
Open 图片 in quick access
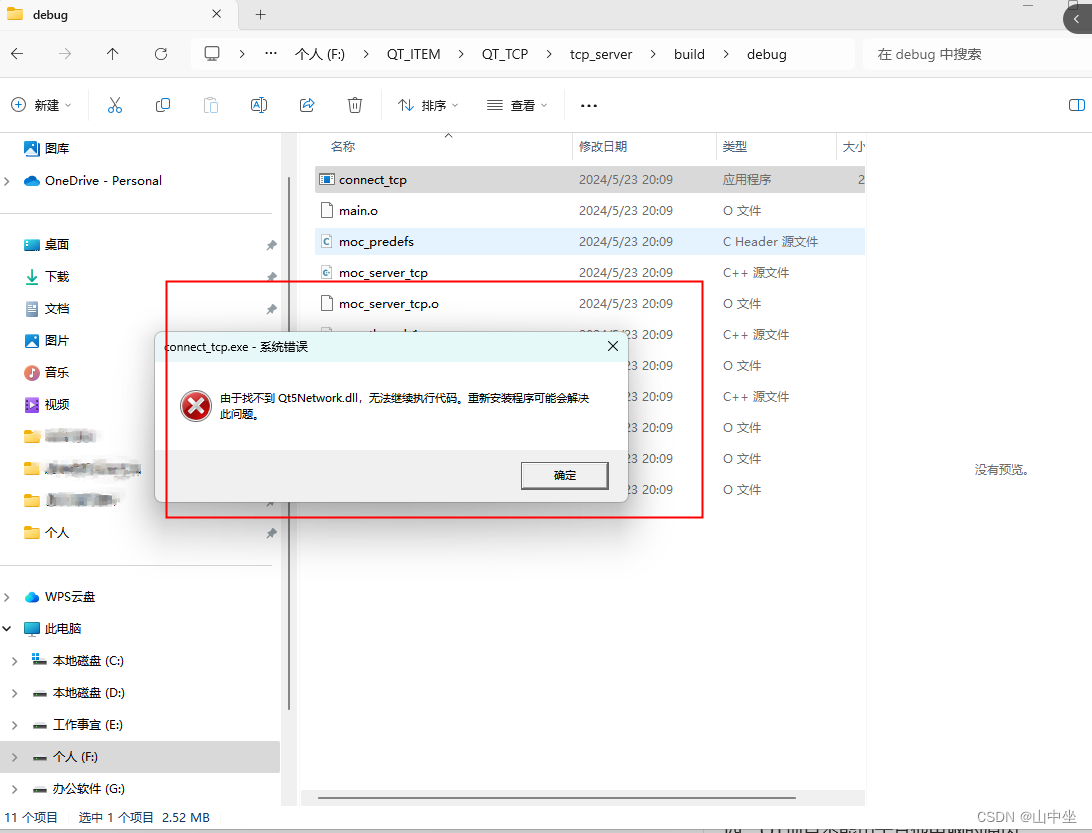(47, 341)
